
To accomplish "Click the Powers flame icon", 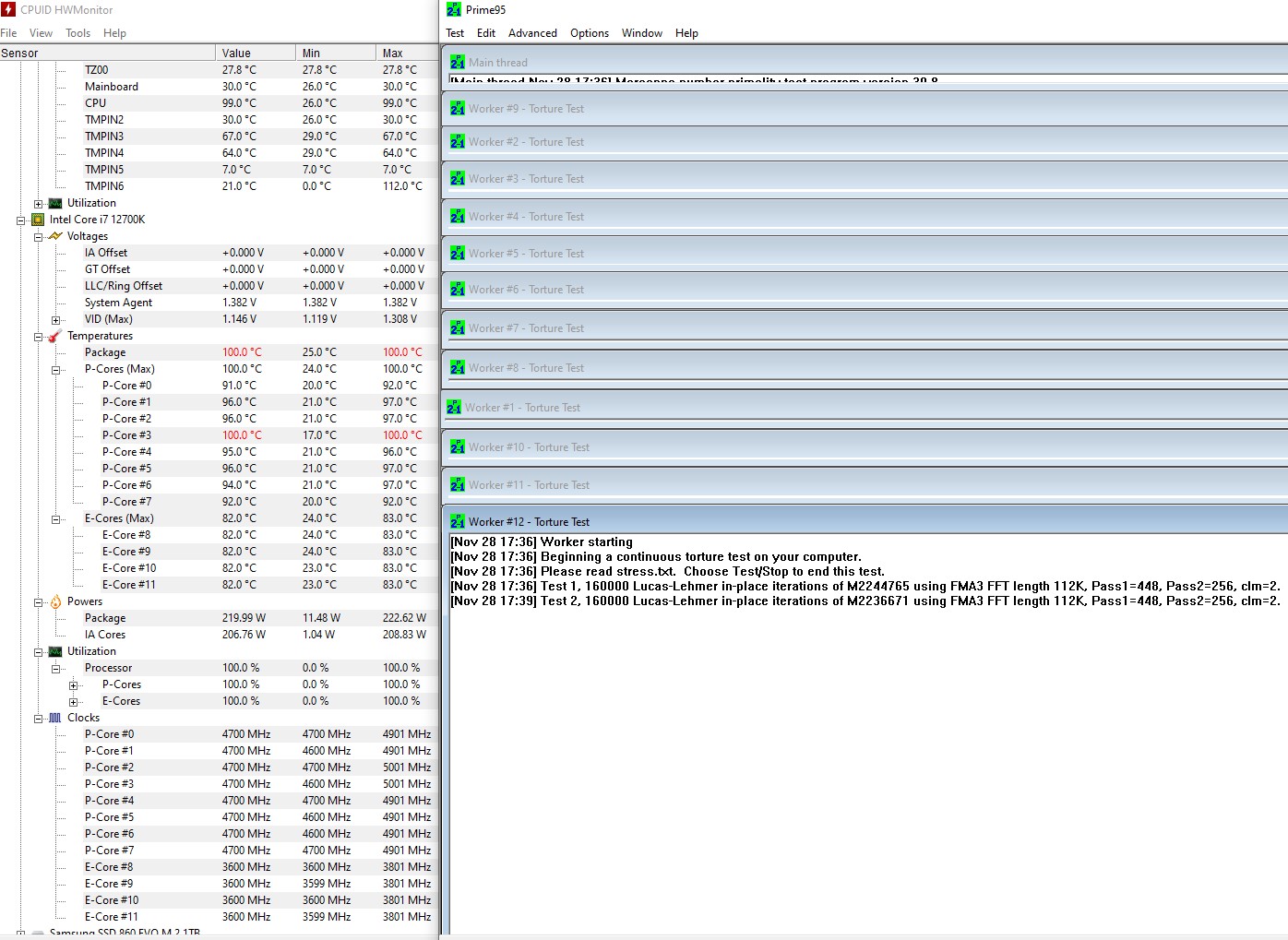I will pyautogui.click(x=55, y=601).
